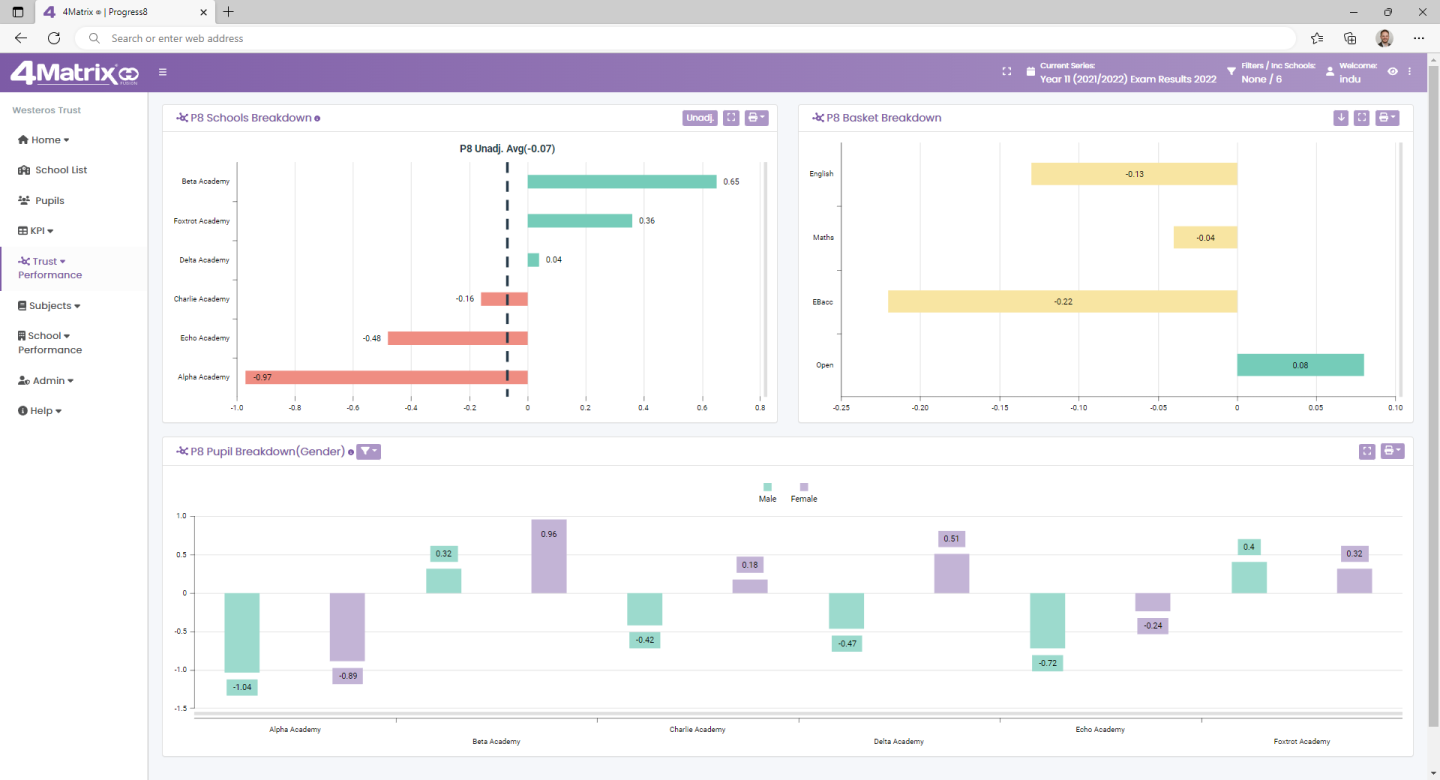The width and height of the screenshot is (1440, 780).
Task: Open the vertical three-dots menu in header
Action: (1410, 72)
